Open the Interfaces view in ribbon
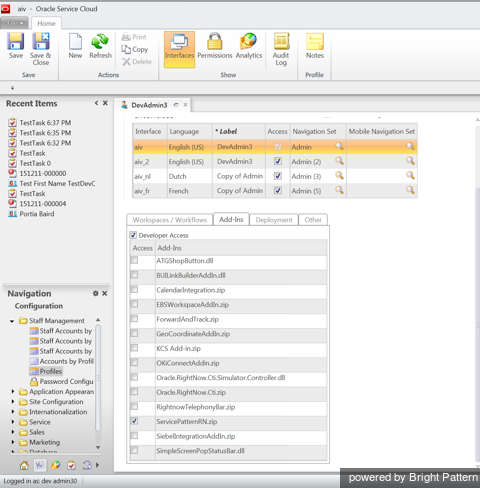480x488 pixels. 179,49
